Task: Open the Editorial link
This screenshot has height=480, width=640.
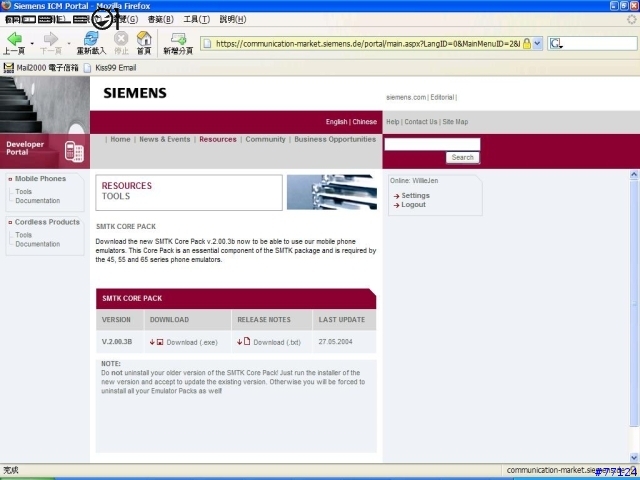Action: pos(442,97)
